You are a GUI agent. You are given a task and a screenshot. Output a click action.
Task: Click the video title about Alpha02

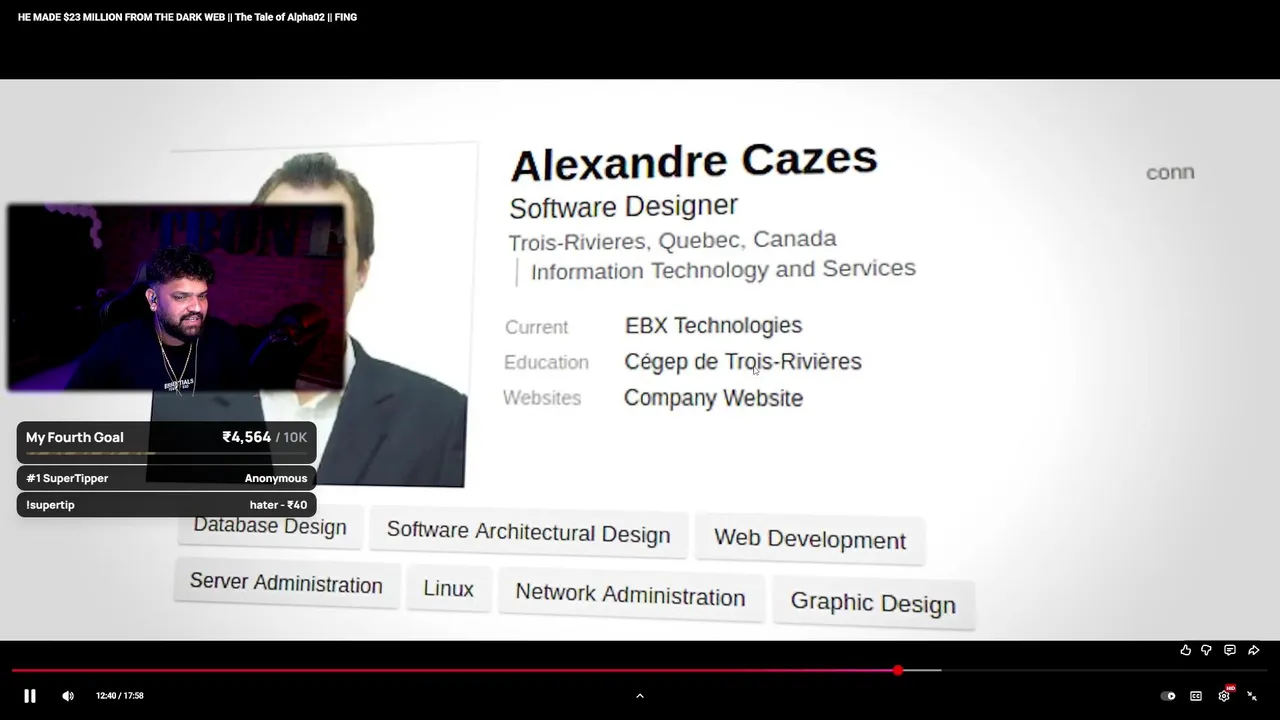point(187,17)
